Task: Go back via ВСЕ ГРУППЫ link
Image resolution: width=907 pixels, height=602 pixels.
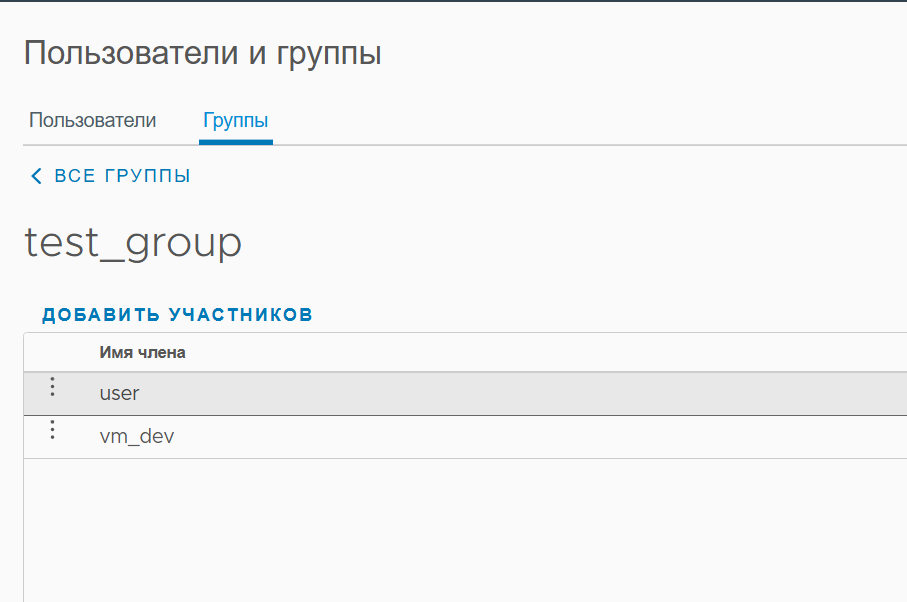Action: click(x=110, y=176)
